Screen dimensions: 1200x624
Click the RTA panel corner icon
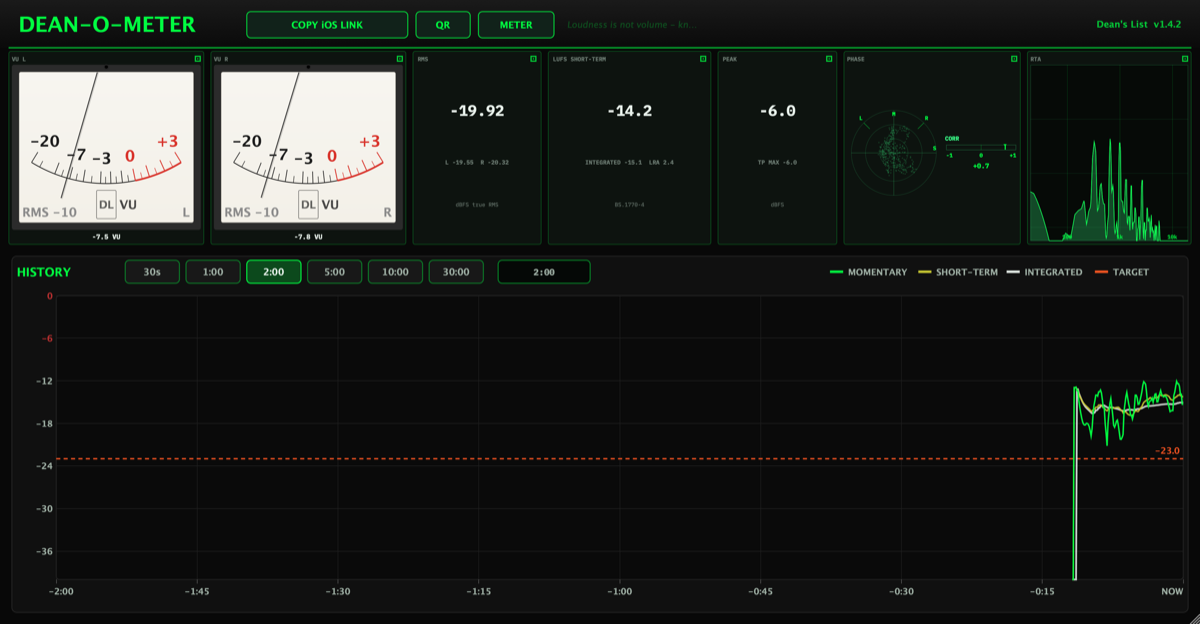pyautogui.click(x=1183, y=59)
